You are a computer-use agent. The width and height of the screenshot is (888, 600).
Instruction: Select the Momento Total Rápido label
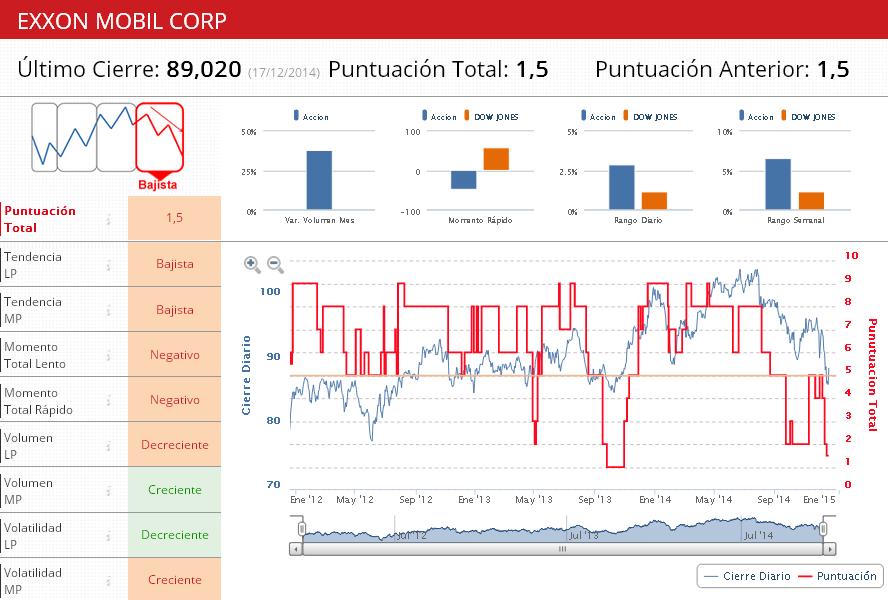tap(39, 401)
